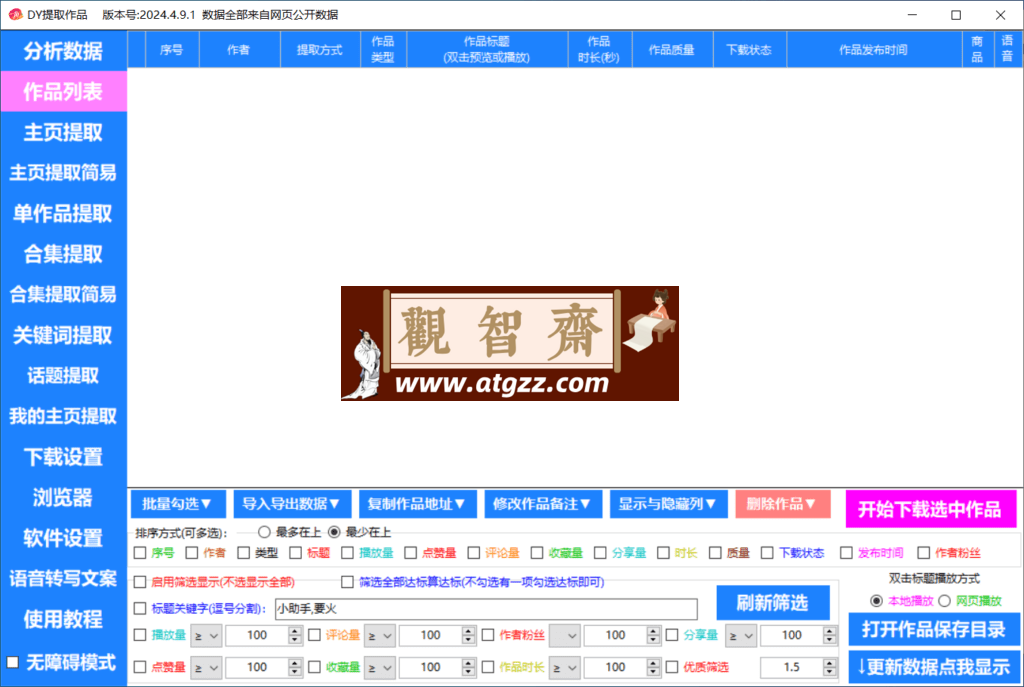Click the 序号 column header
The image size is (1024, 687).
pyautogui.click(x=172, y=50)
